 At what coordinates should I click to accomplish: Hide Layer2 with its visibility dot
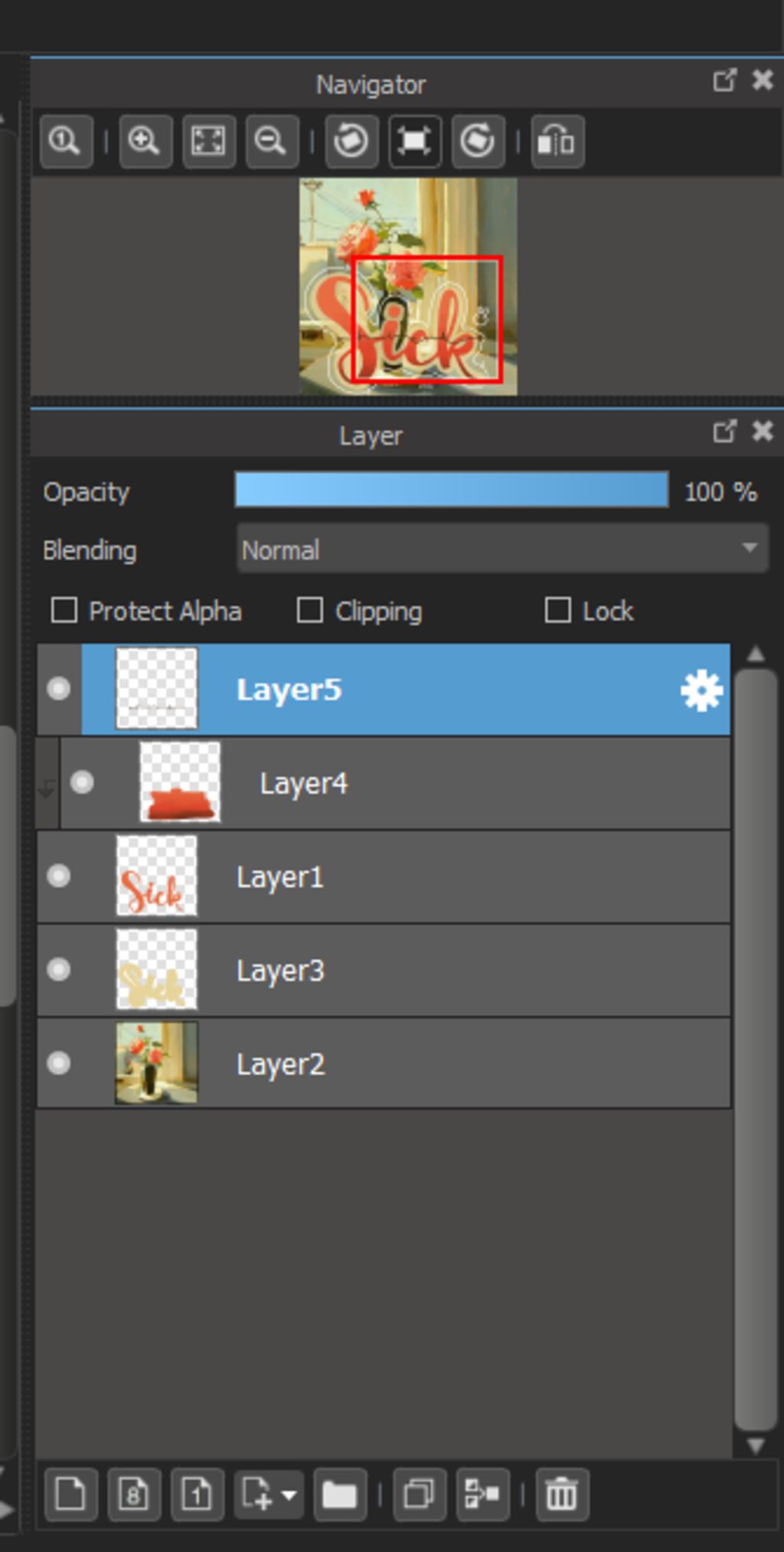point(59,1064)
